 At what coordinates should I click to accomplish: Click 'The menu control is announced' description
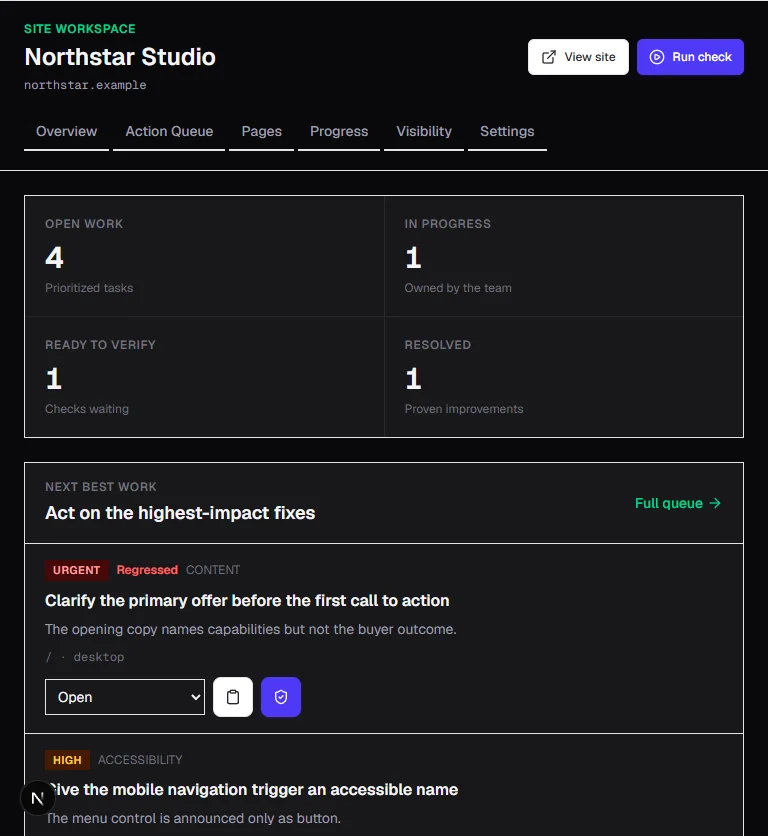[193, 818]
